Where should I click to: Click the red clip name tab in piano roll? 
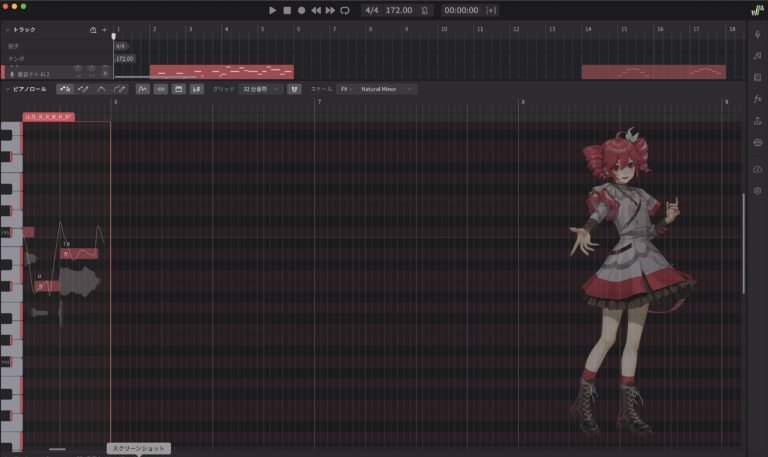point(48,117)
